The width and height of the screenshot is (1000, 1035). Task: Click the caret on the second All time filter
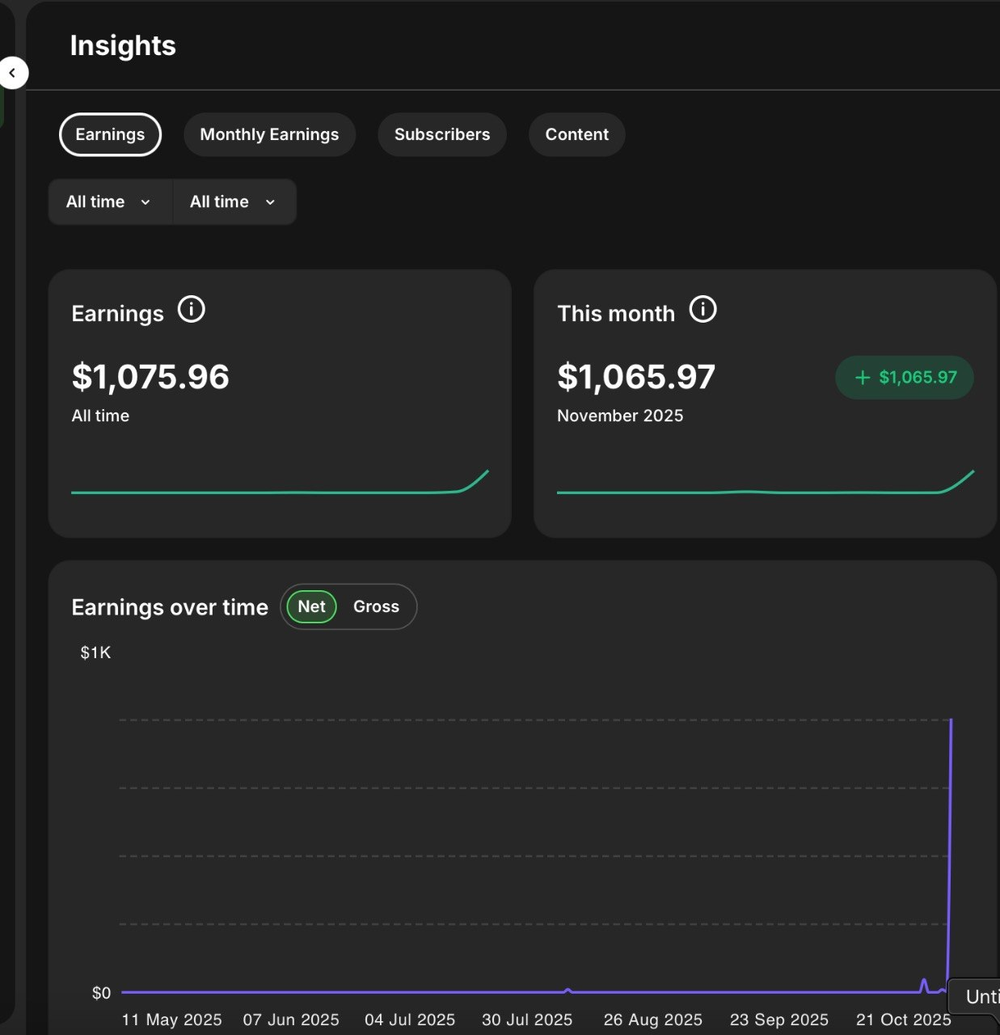click(x=268, y=201)
